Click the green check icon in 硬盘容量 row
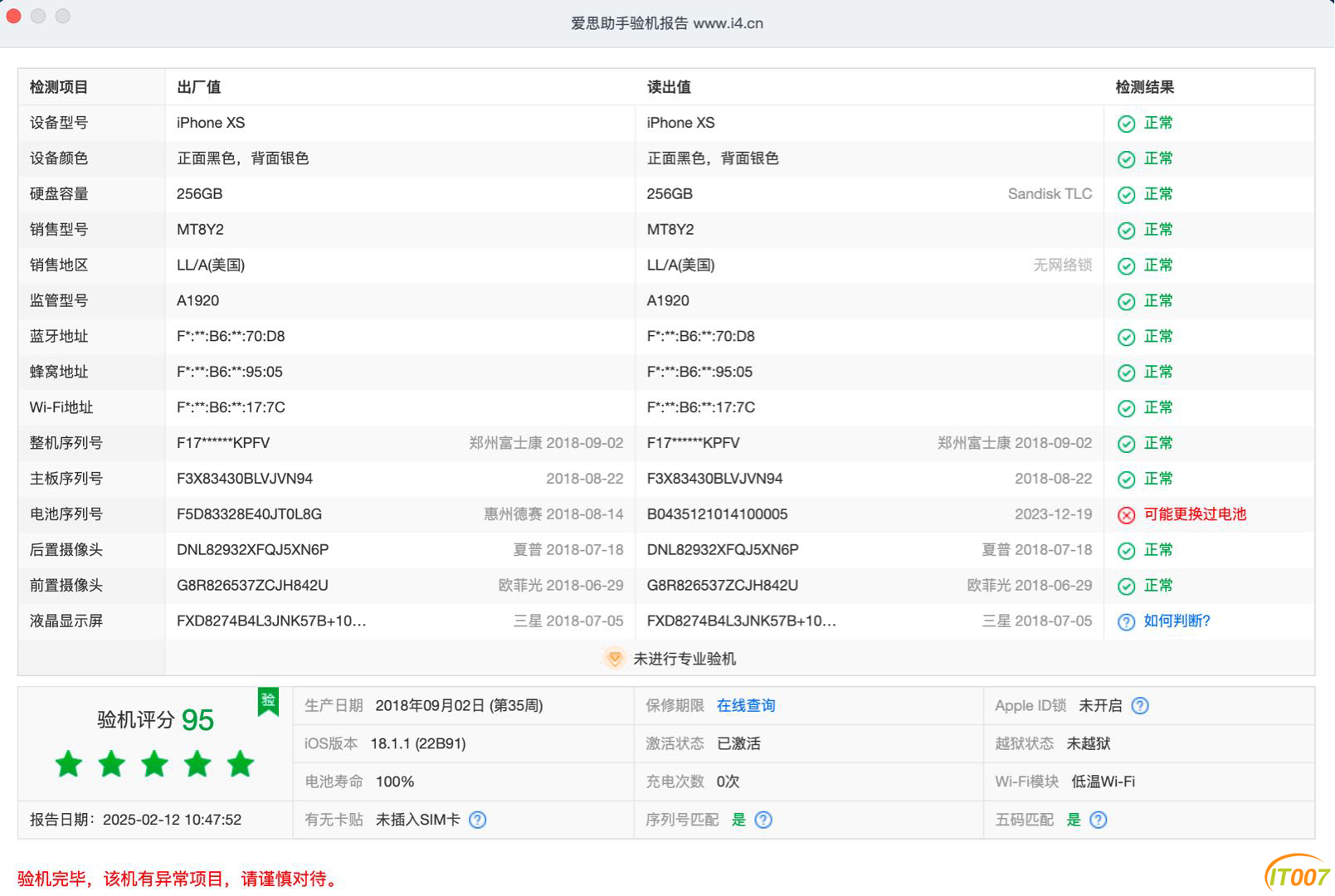 [x=1126, y=195]
